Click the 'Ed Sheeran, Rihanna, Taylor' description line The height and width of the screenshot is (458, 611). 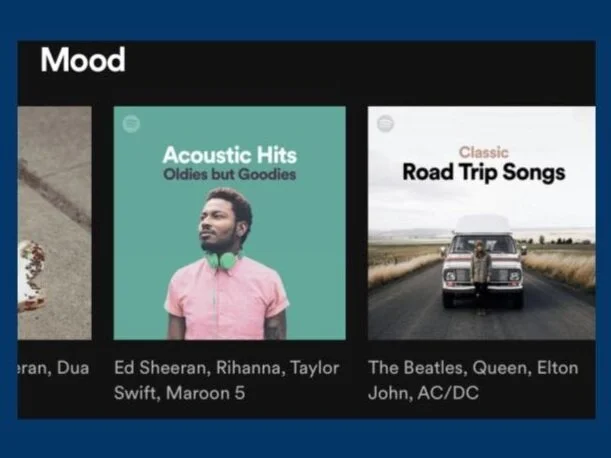[x=226, y=368]
